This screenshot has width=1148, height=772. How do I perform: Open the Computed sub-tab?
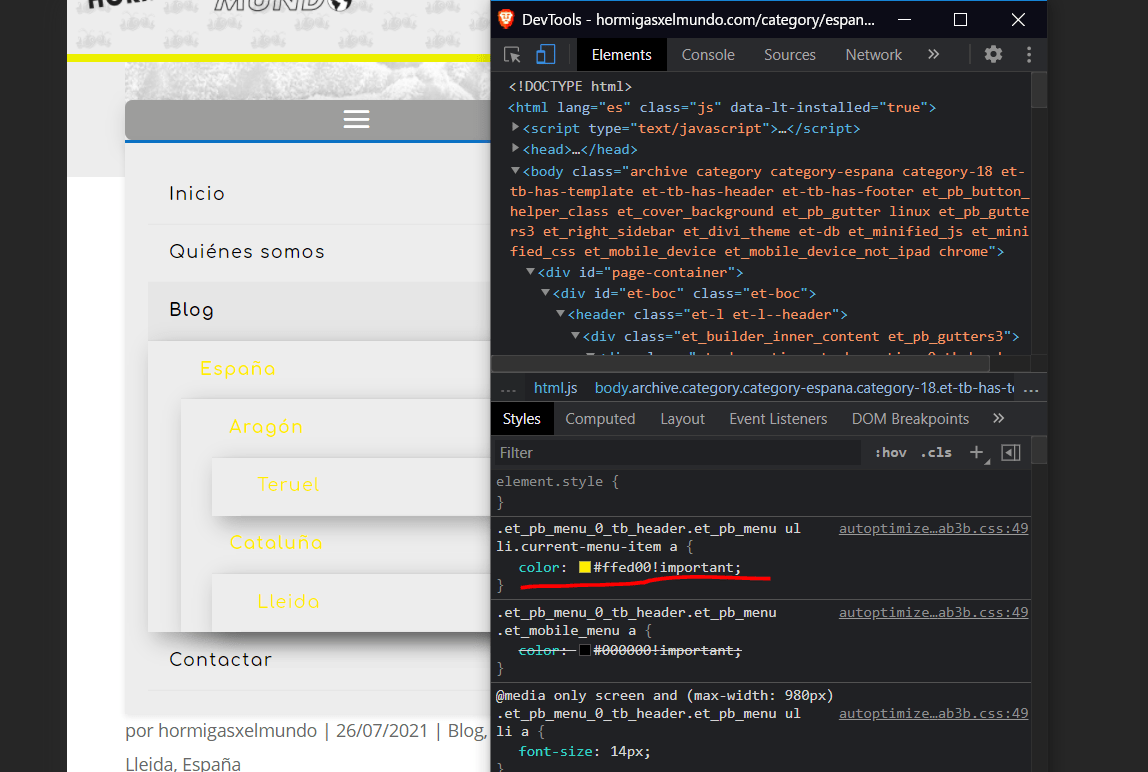[600, 419]
